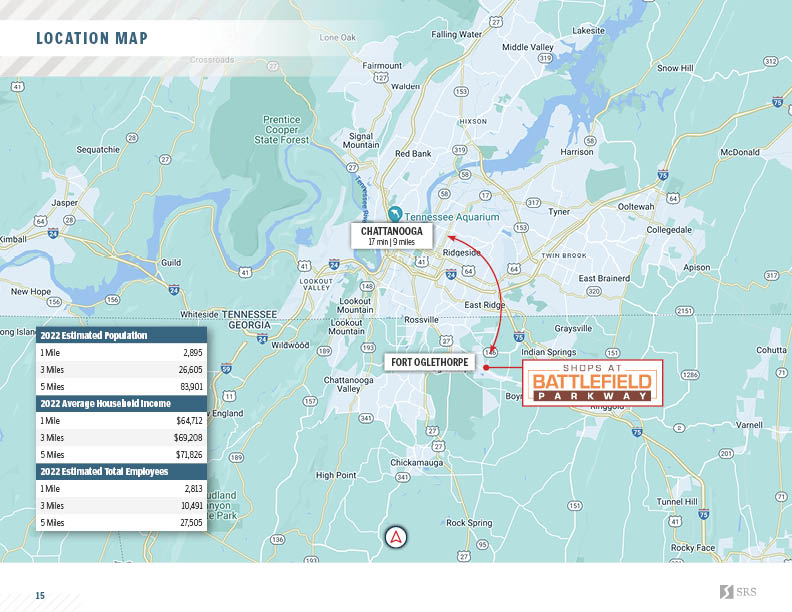Click the 5 Miles population value 83,901
The image size is (792, 612).
pyautogui.click(x=191, y=387)
